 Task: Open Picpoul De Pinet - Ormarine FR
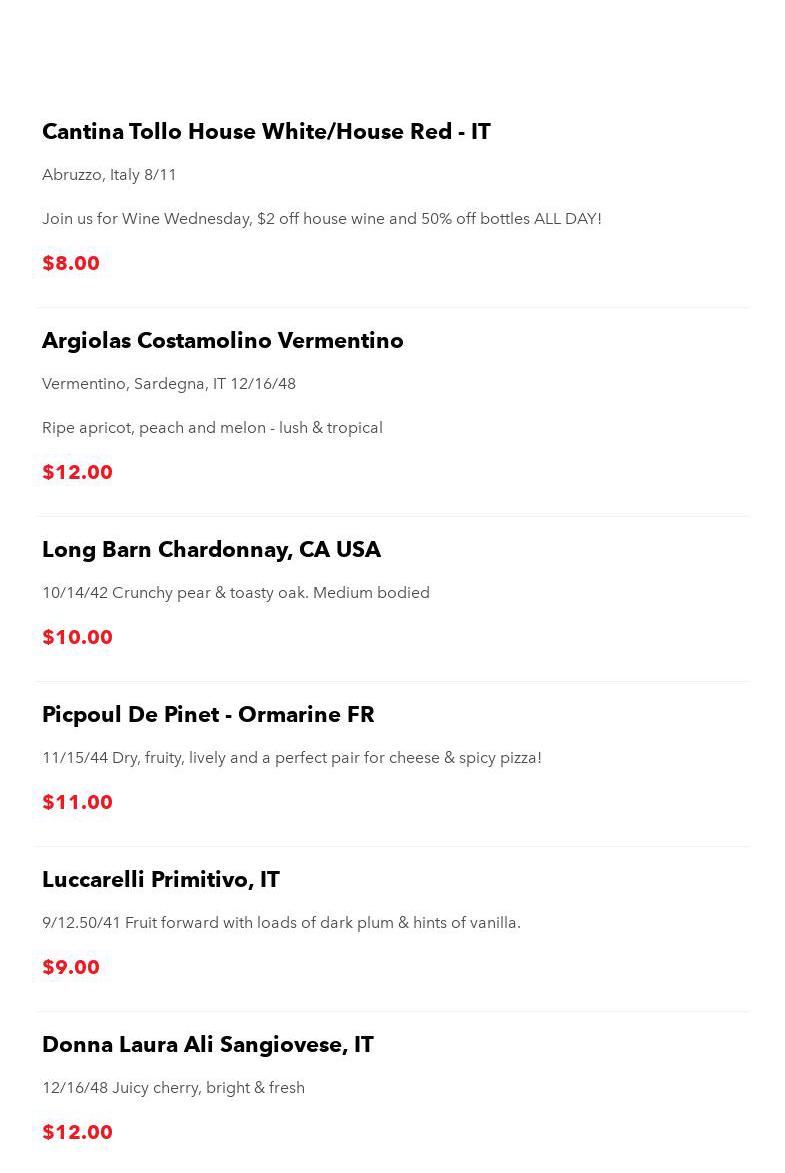(208, 715)
